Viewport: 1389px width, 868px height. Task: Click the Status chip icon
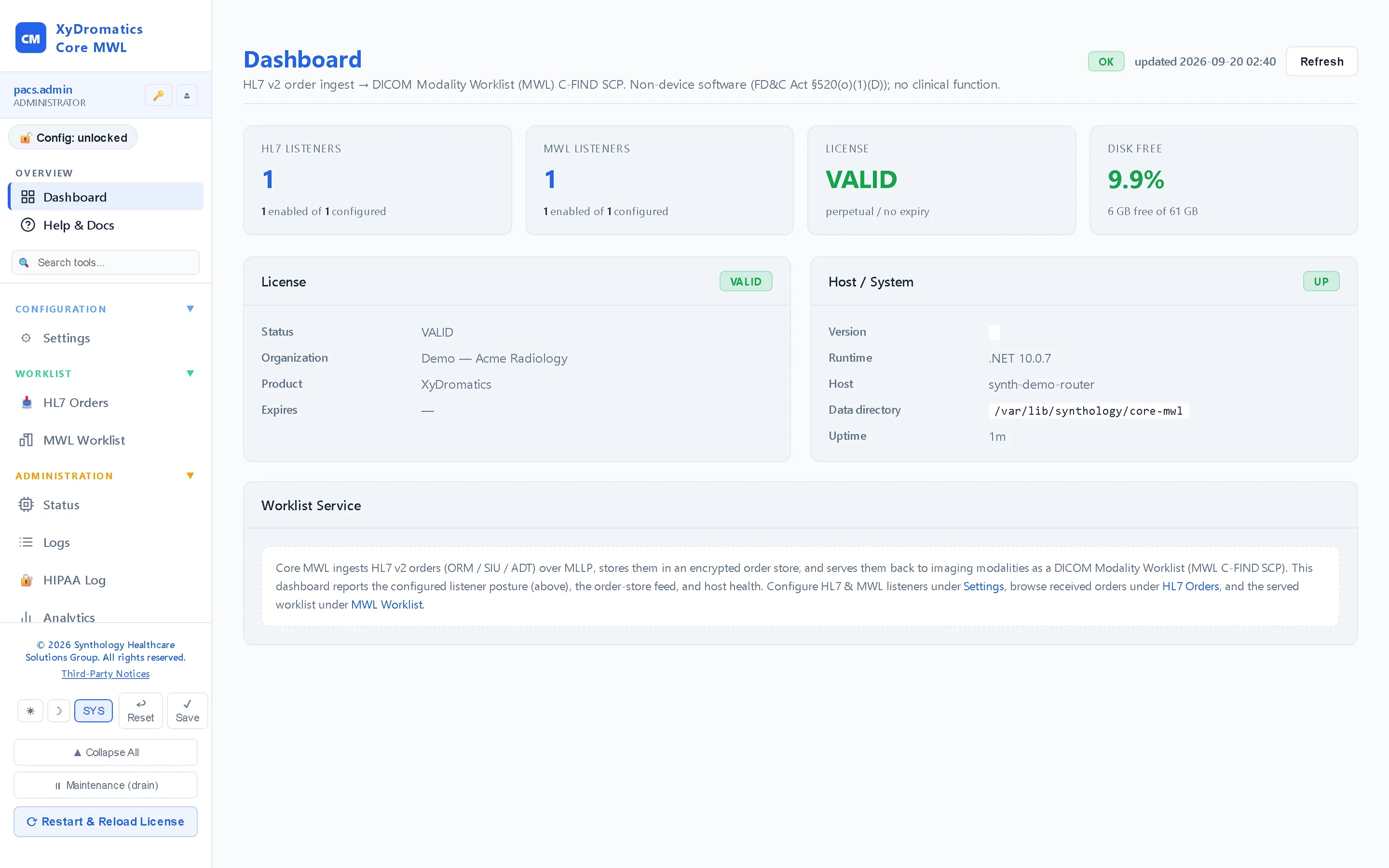pos(27,504)
